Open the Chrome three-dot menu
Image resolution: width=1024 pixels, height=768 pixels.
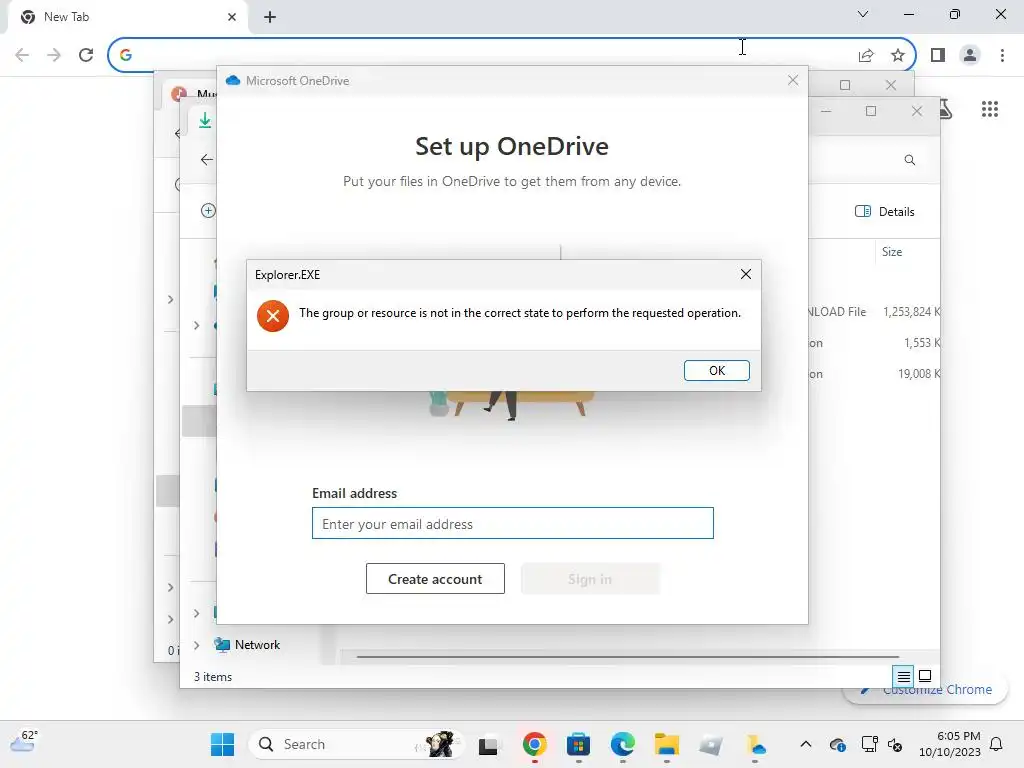tap(1002, 55)
